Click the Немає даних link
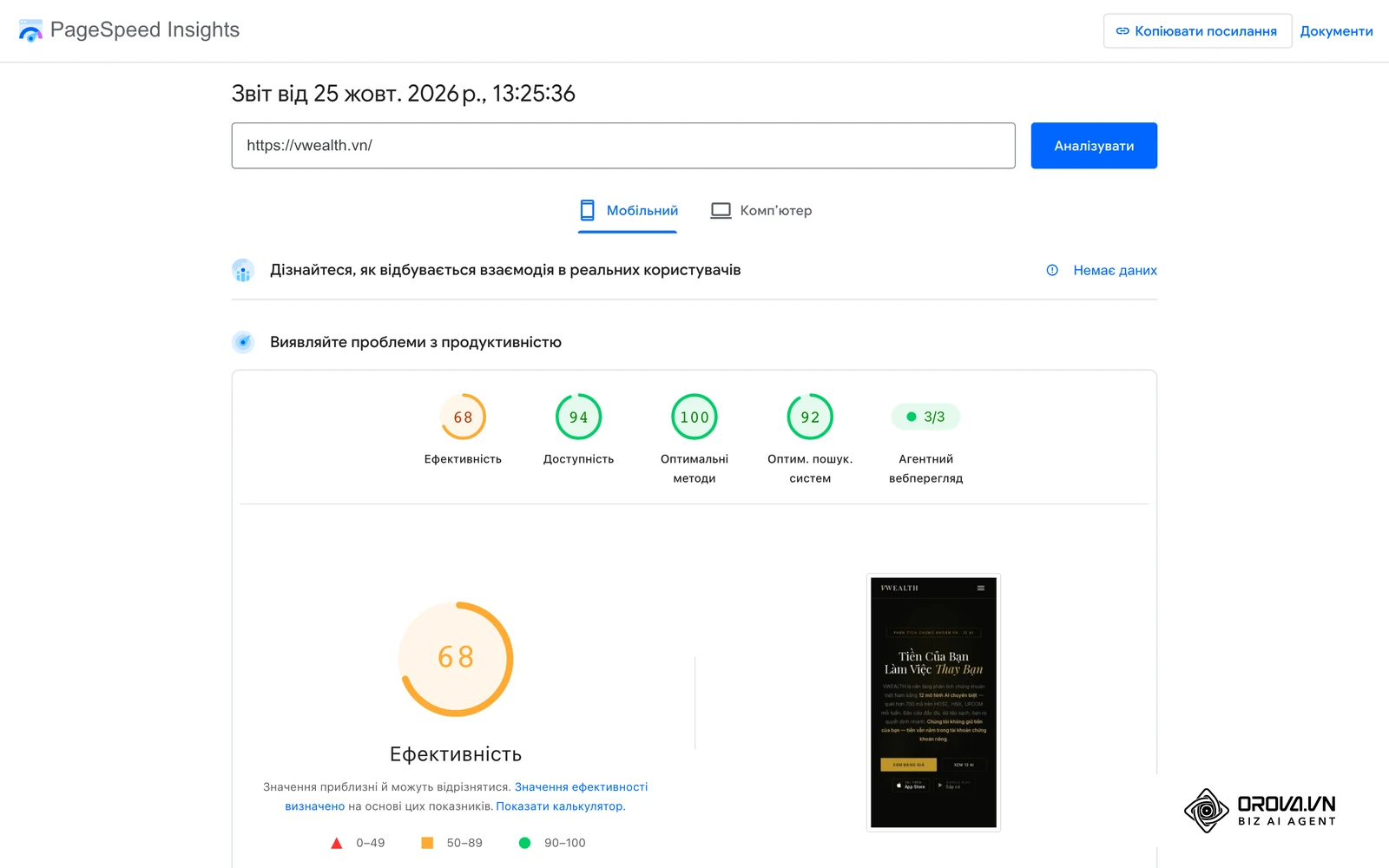This screenshot has width=1389, height=868. click(x=1115, y=271)
